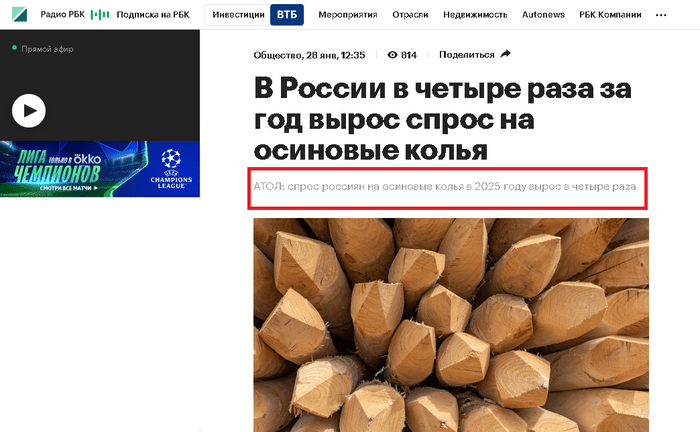Open the VTB badge link
The width and height of the screenshot is (700, 432).
point(287,15)
